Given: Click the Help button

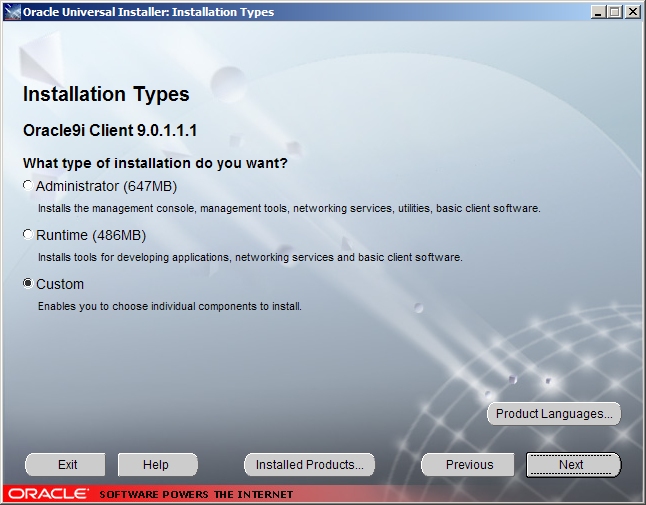Looking at the screenshot, I should [157, 465].
